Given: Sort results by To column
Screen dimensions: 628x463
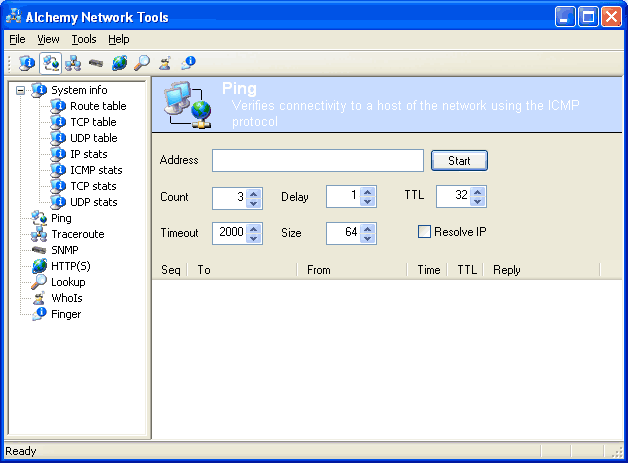Looking at the screenshot, I should tap(242, 270).
